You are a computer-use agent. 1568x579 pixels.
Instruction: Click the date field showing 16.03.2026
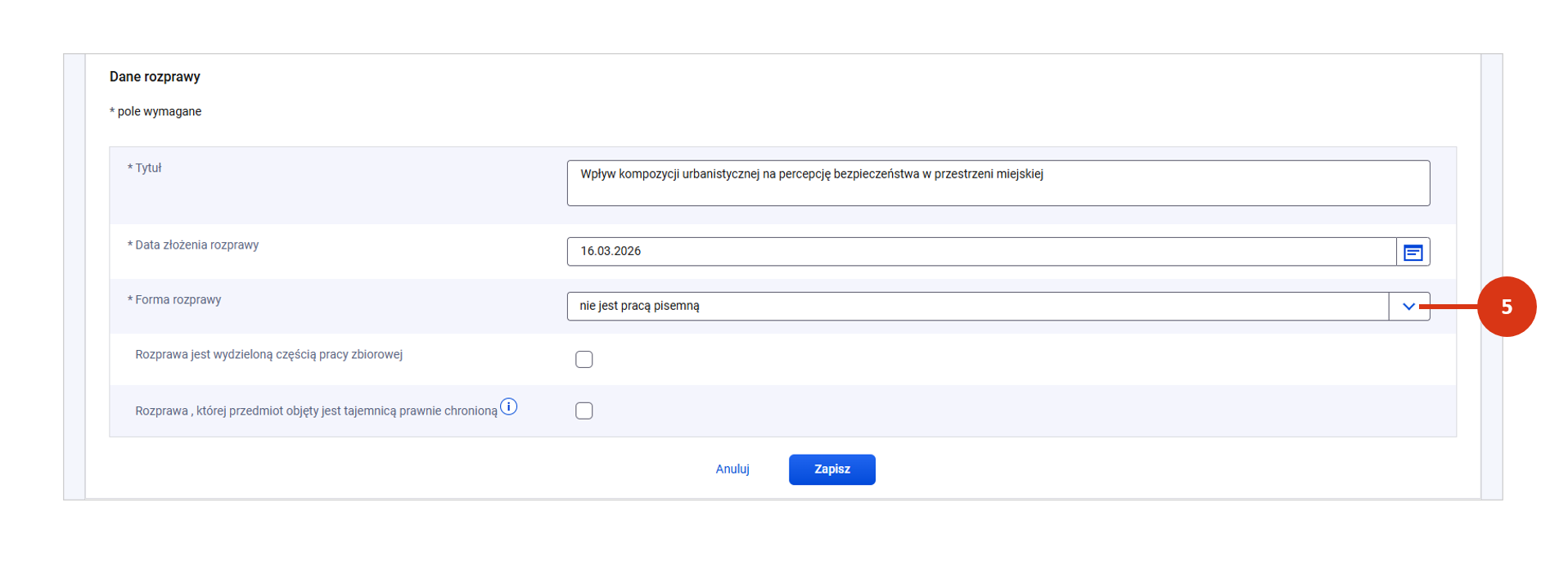980,252
